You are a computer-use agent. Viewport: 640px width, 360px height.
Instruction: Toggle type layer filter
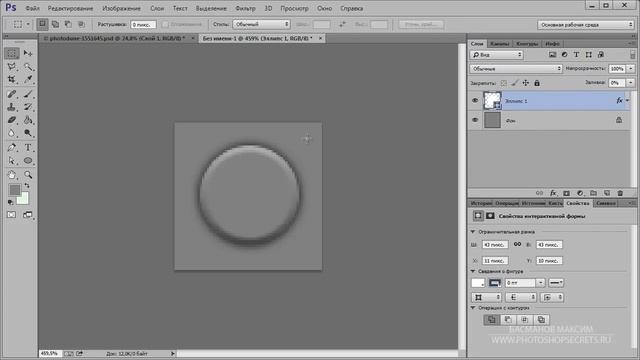(576, 55)
